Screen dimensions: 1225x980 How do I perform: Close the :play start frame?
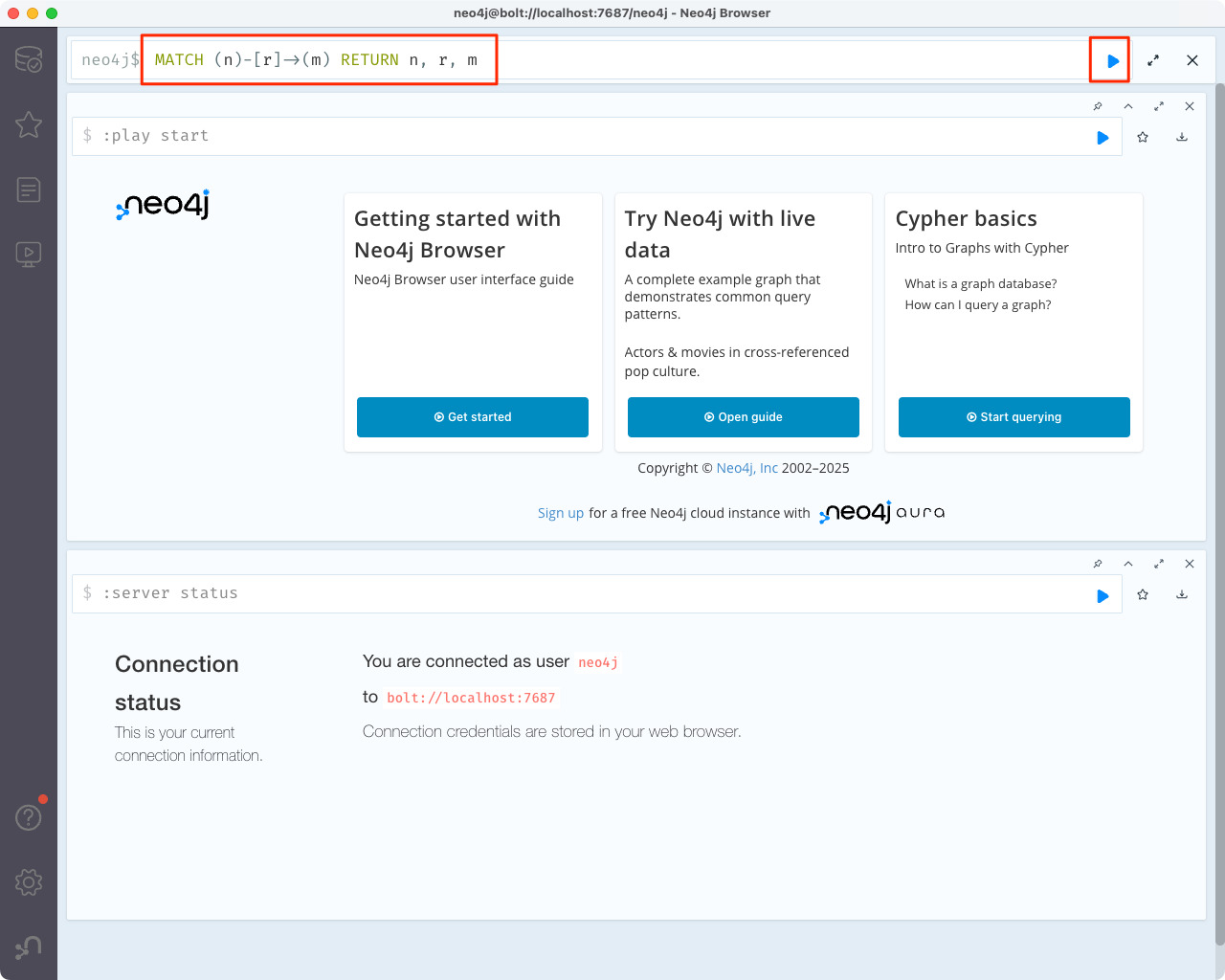tap(1190, 106)
